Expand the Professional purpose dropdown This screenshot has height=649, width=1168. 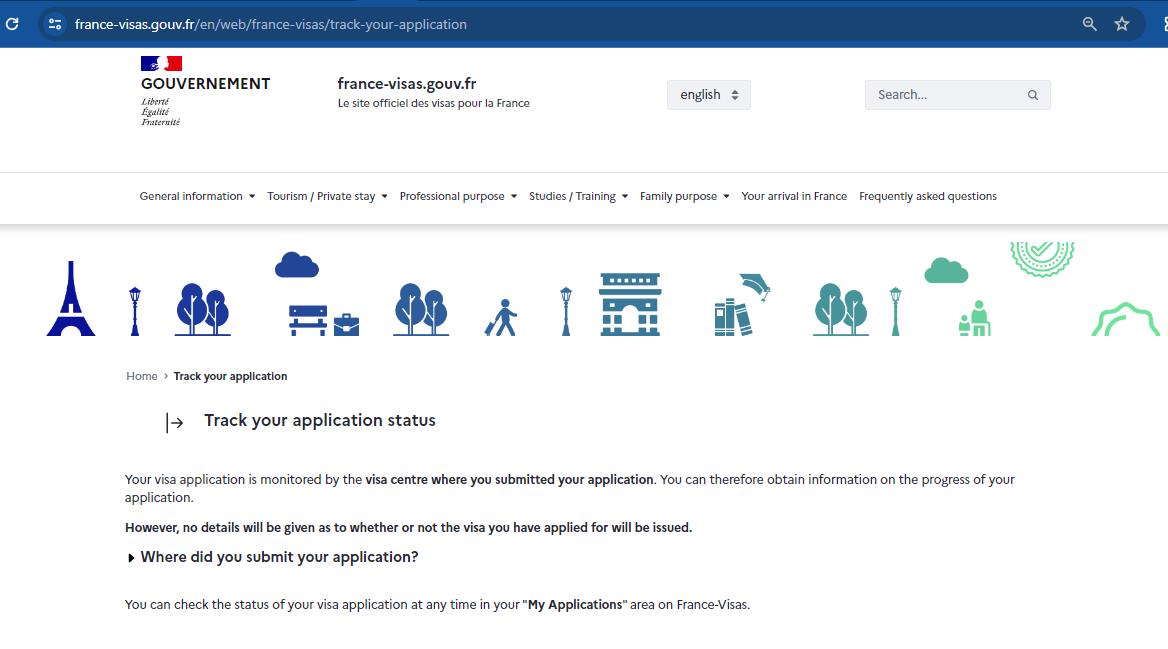click(x=457, y=196)
